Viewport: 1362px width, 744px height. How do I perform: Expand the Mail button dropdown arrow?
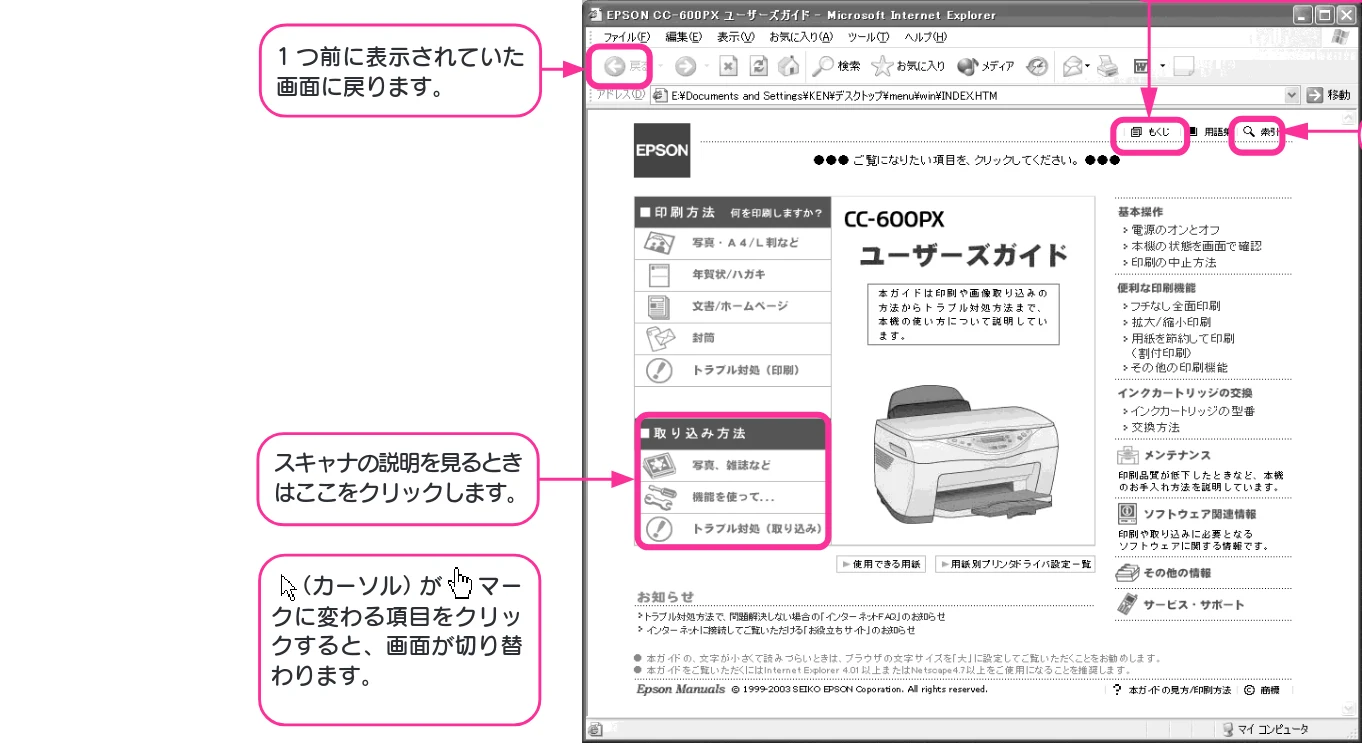click(1088, 67)
